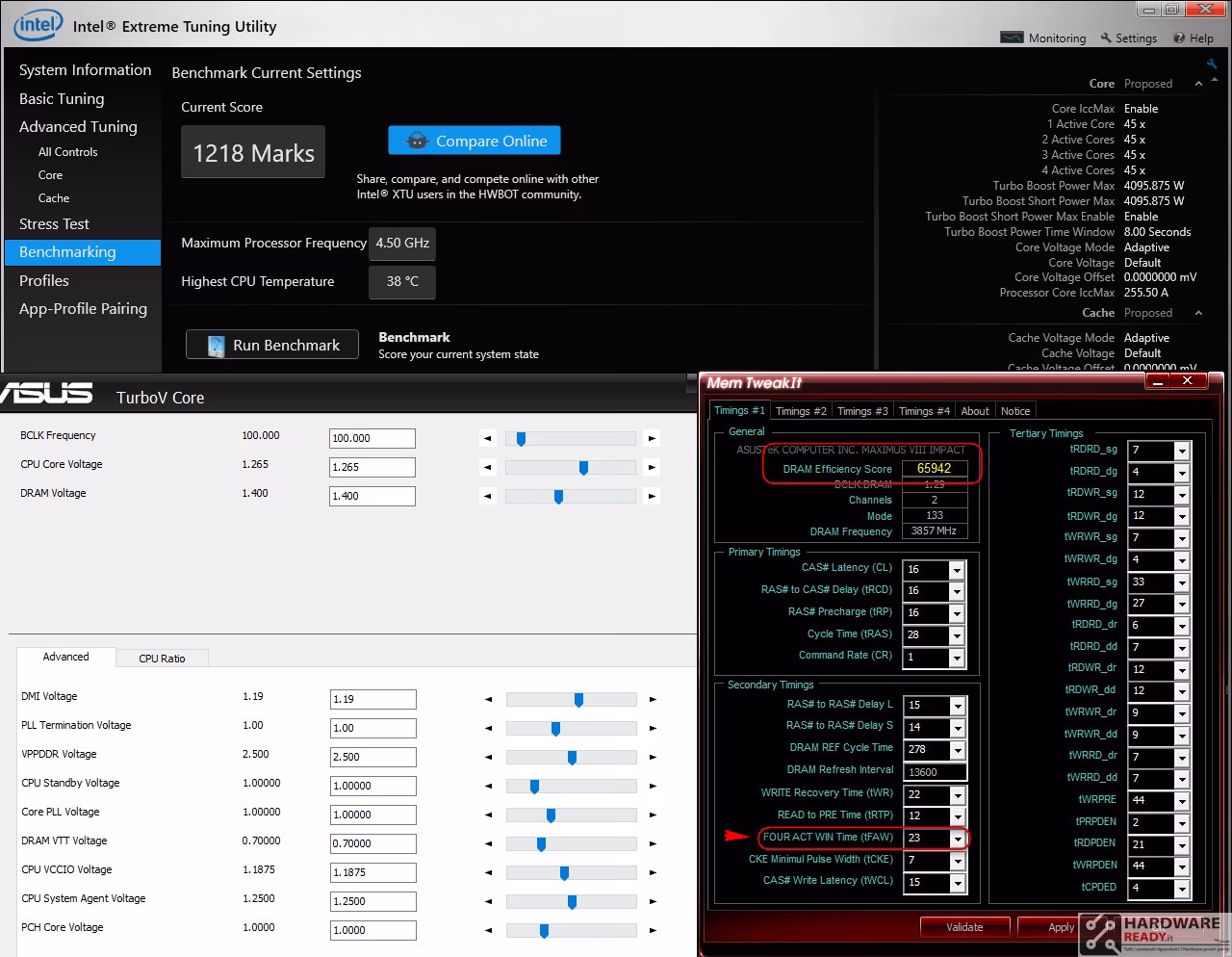
Task: Collapse the Cache proposed section
Action: click(1198, 313)
